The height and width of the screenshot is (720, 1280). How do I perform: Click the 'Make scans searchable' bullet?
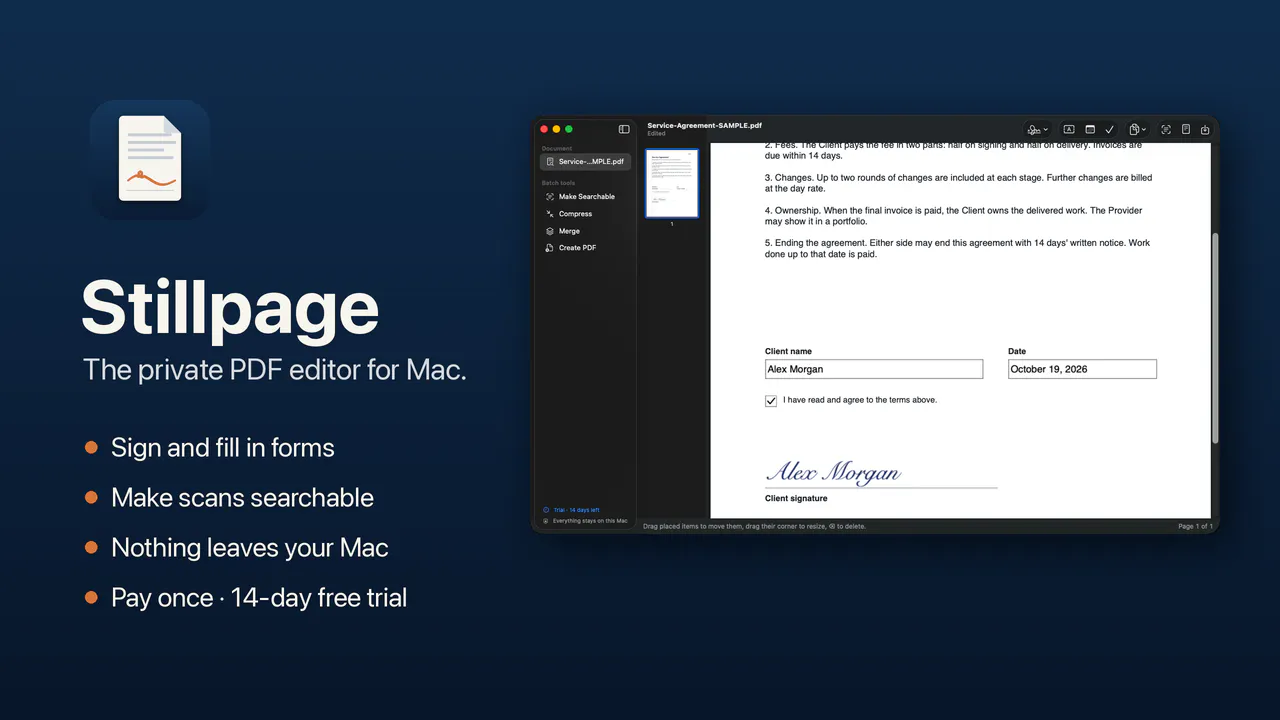(242, 498)
